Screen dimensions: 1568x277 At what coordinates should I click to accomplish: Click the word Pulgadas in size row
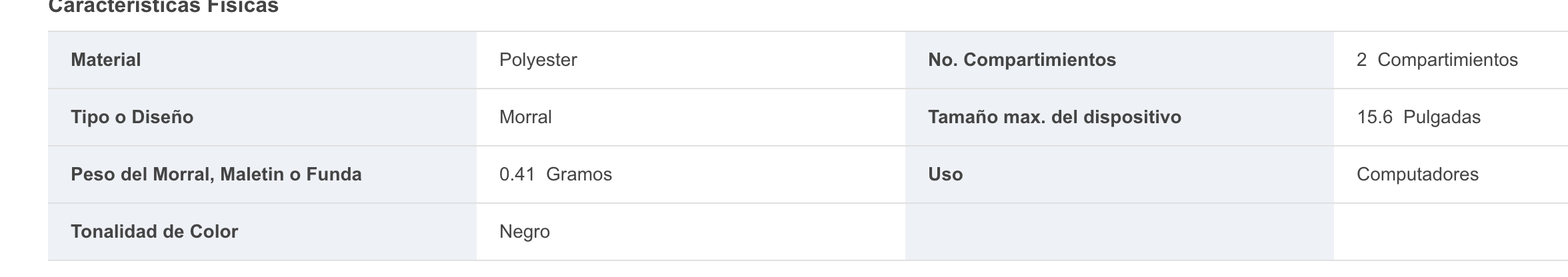1442,117
